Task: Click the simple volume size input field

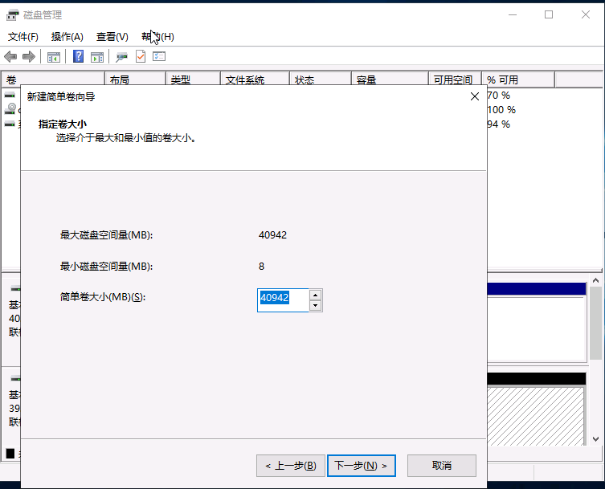Action: [282, 300]
